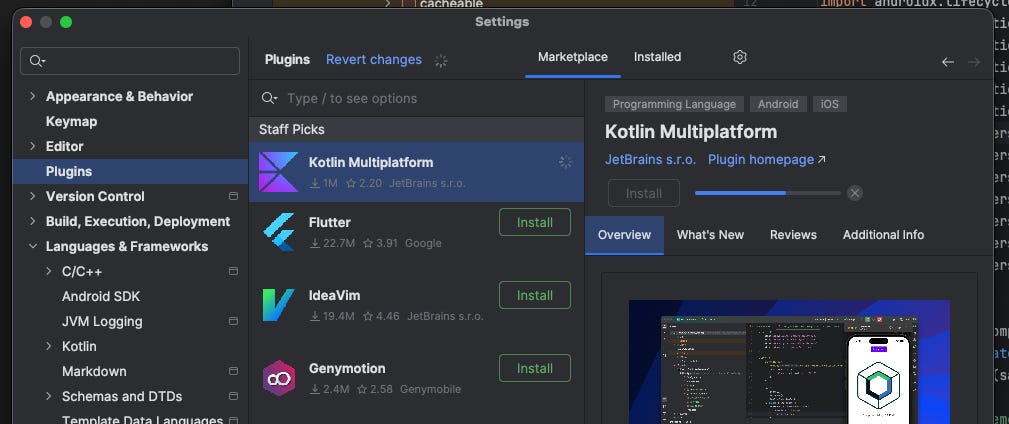This screenshot has width=1009, height=424.
Task: Expand the Schemas and DTDs node
Action: tap(49, 396)
